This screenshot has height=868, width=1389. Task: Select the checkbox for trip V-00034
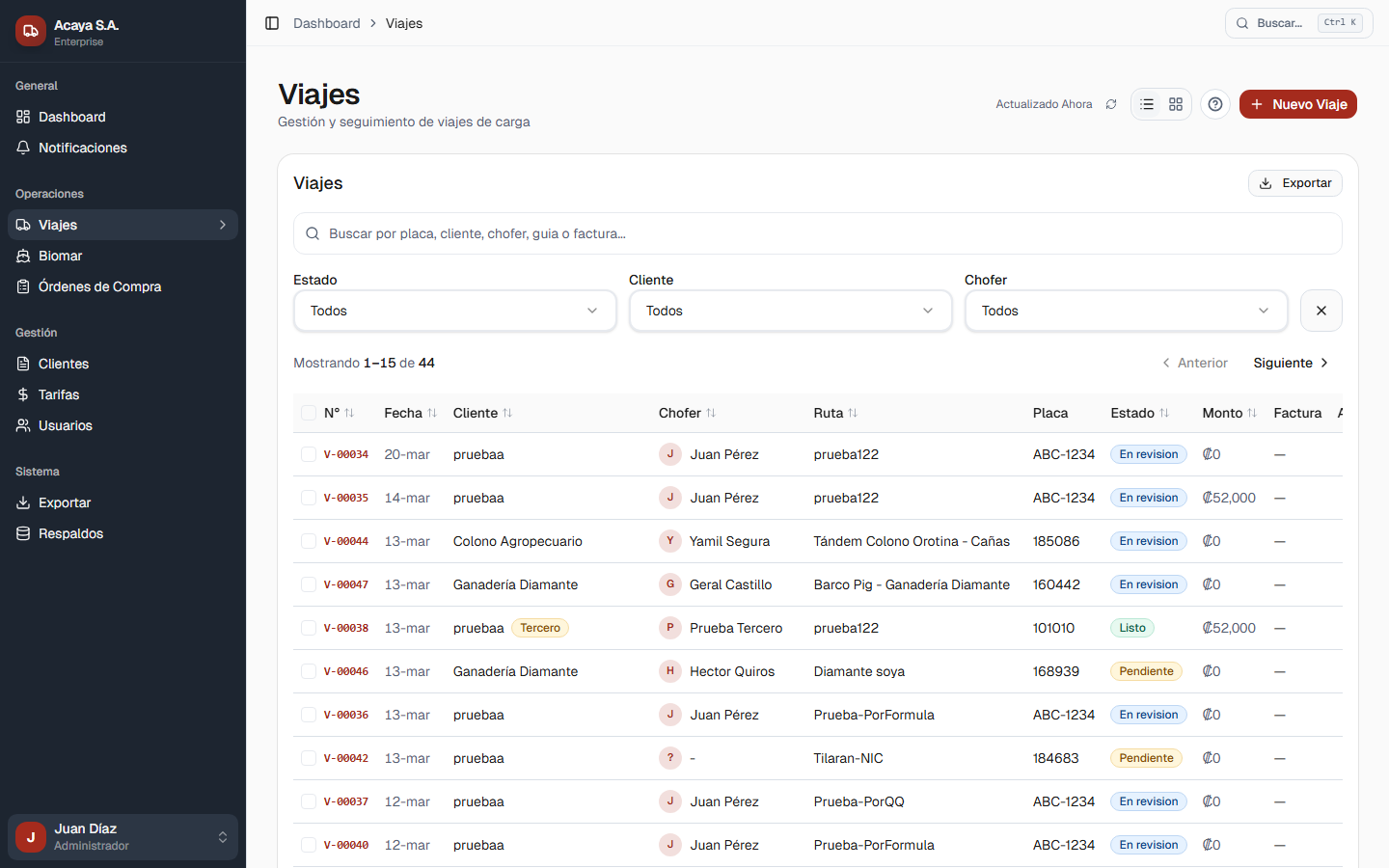(x=309, y=454)
